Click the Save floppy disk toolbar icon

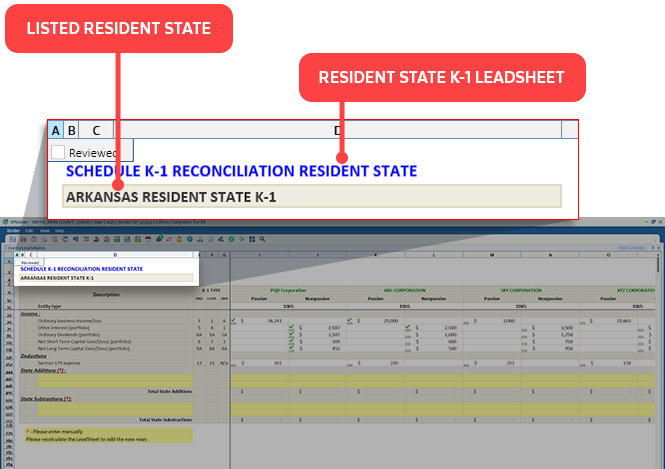tap(13, 239)
